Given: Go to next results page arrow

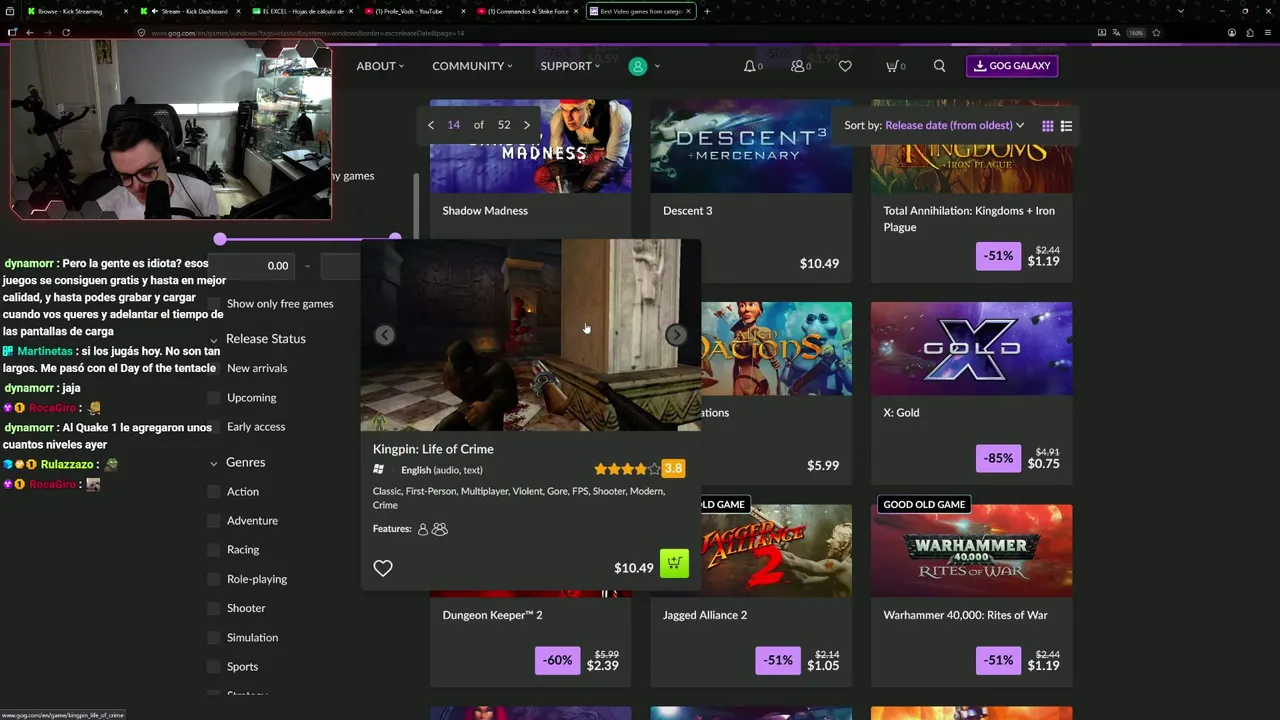Looking at the screenshot, I should pyautogui.click(x=527, y=125).
